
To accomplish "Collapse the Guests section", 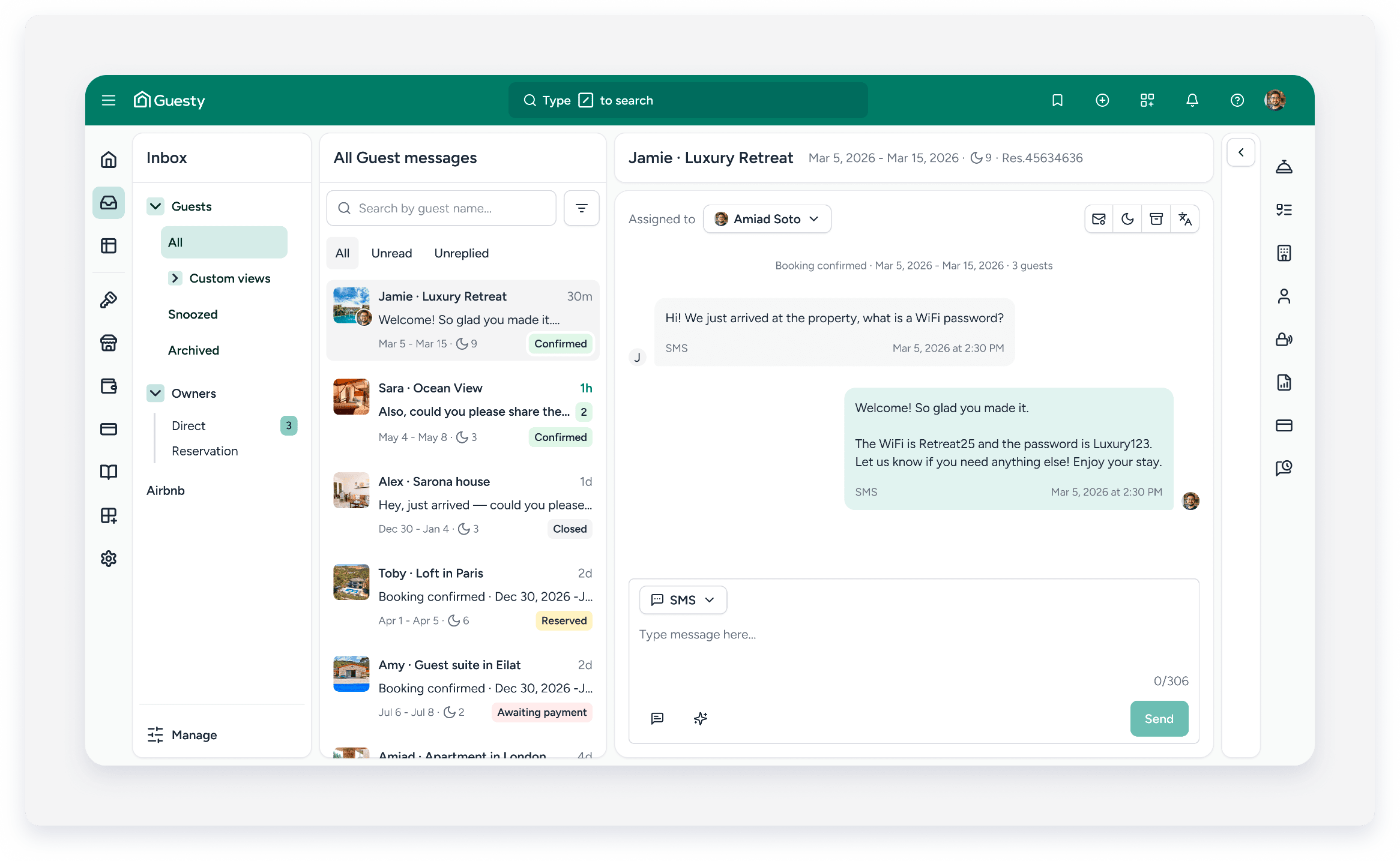I will 155,206.
